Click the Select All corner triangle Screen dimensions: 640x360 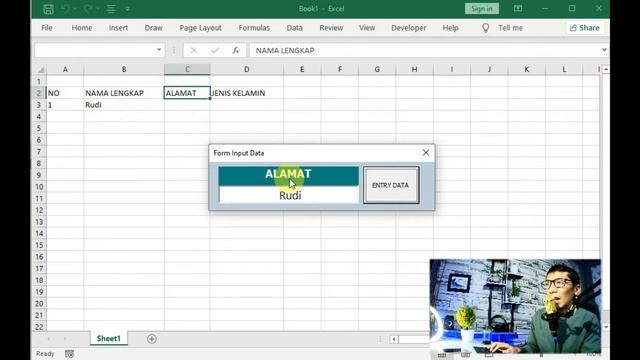tap(40, 69)
